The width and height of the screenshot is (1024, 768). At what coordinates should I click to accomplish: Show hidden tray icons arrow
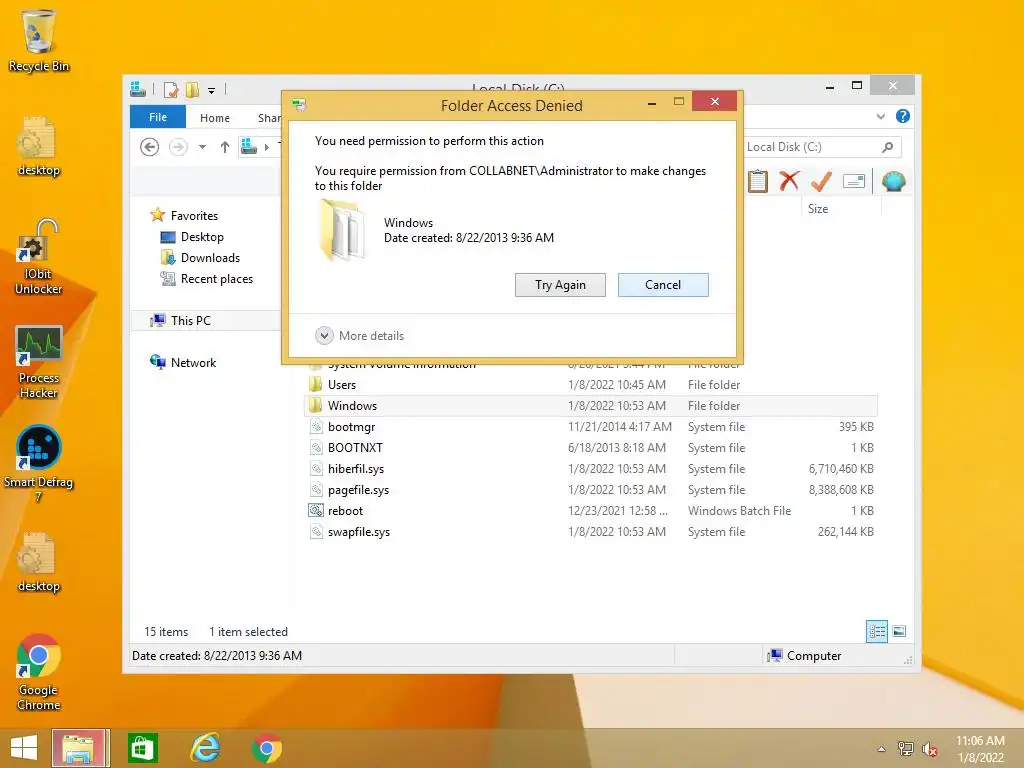click(881, 749)
